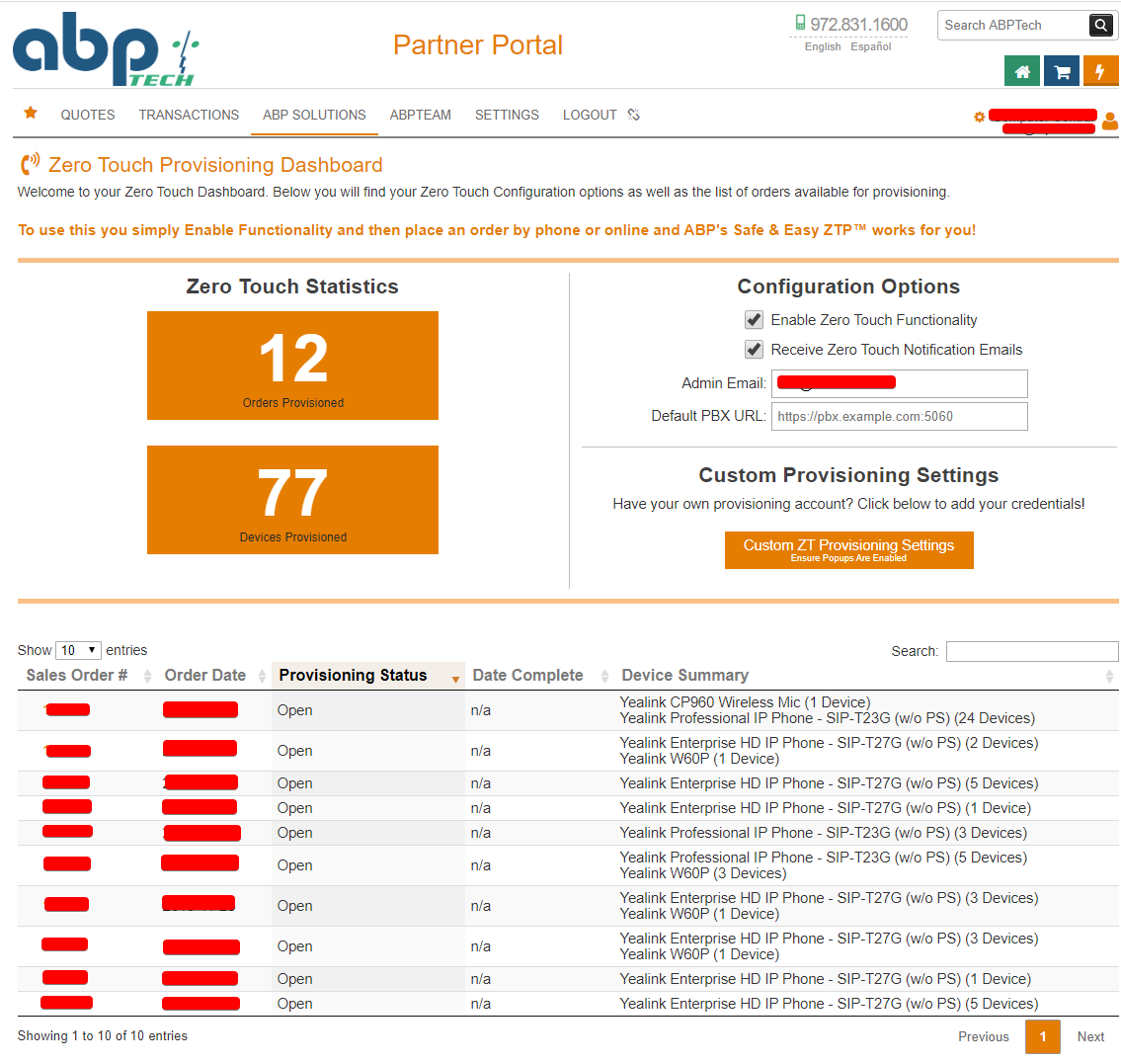Click the 12 Orders Provisioned tile
This screenshot has width=1121, height=1064.
[292, 366]
